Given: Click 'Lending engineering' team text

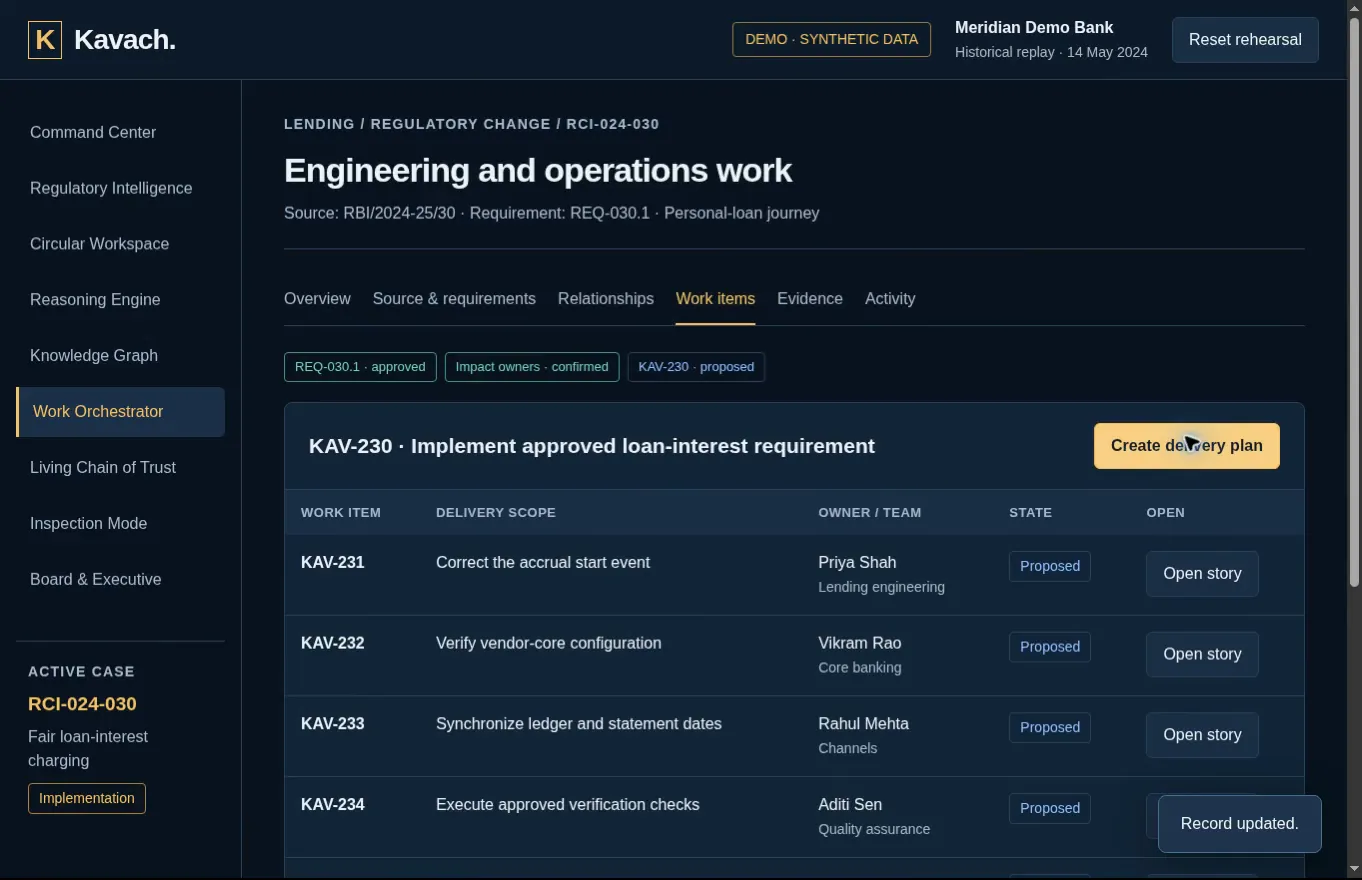Looking at the screenshot, I should click(x=882, y=588).
